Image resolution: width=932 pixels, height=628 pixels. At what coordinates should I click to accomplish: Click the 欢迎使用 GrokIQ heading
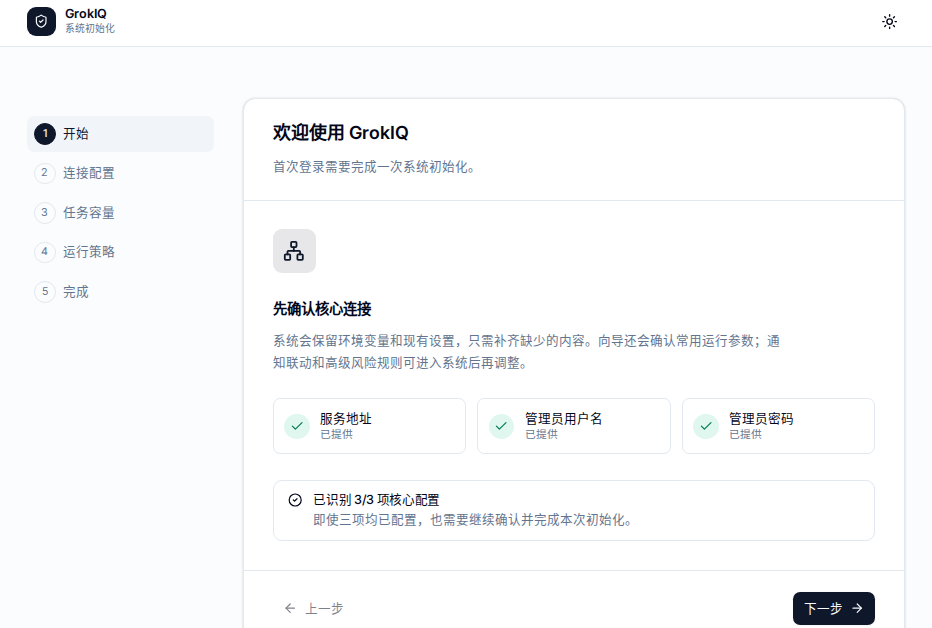tap(341, 132)
